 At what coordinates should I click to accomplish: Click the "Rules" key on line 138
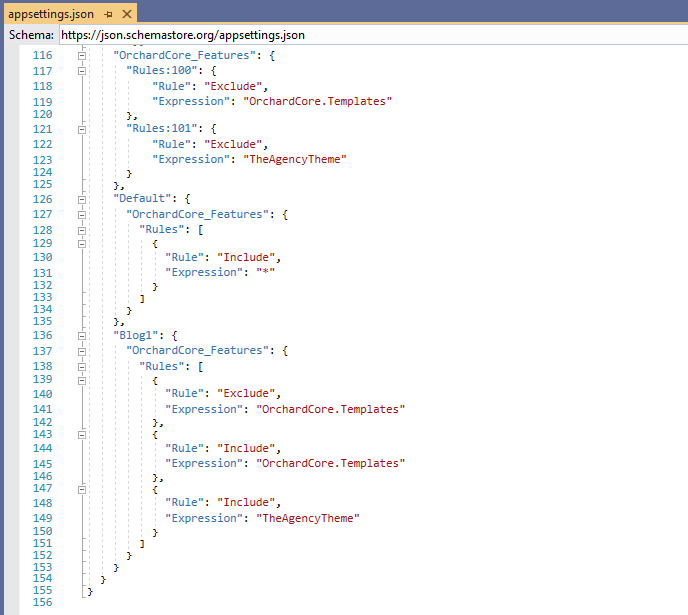[x=162, y=366]
